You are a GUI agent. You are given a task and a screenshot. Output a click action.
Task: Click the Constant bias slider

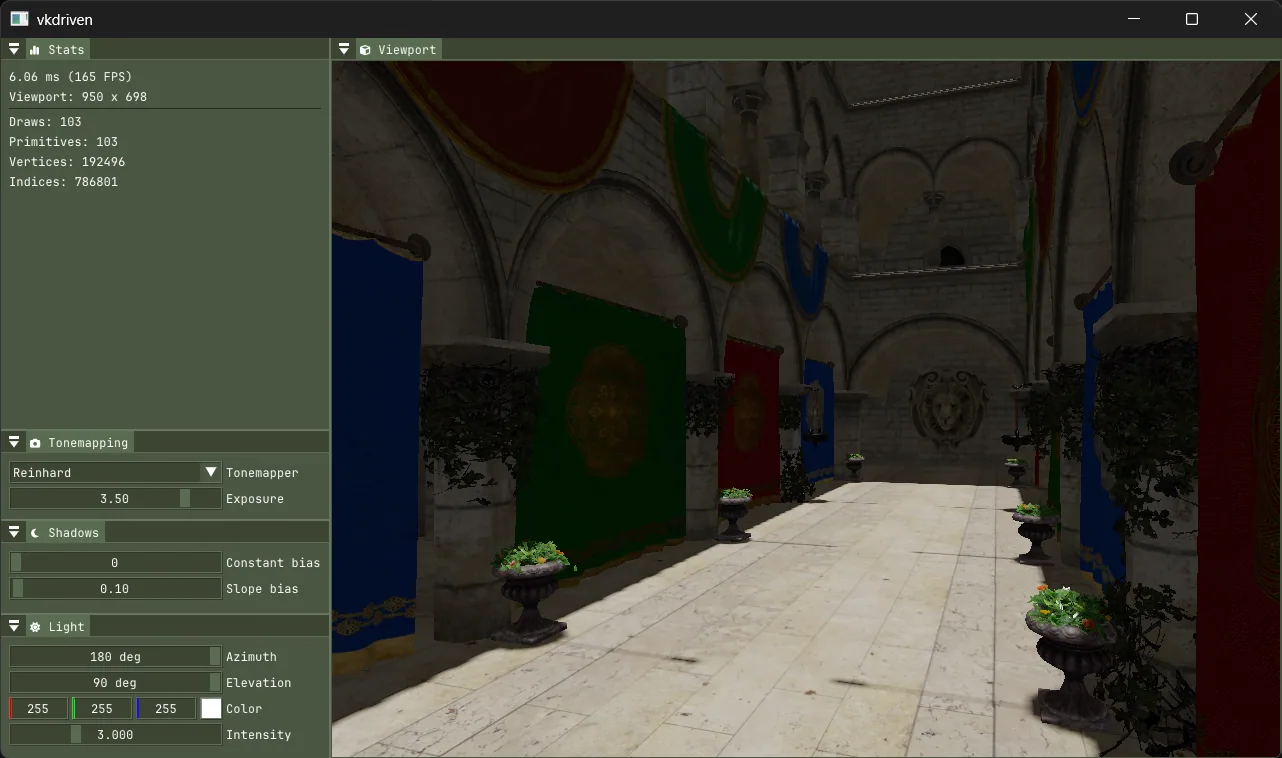click(x=115, y=562)
